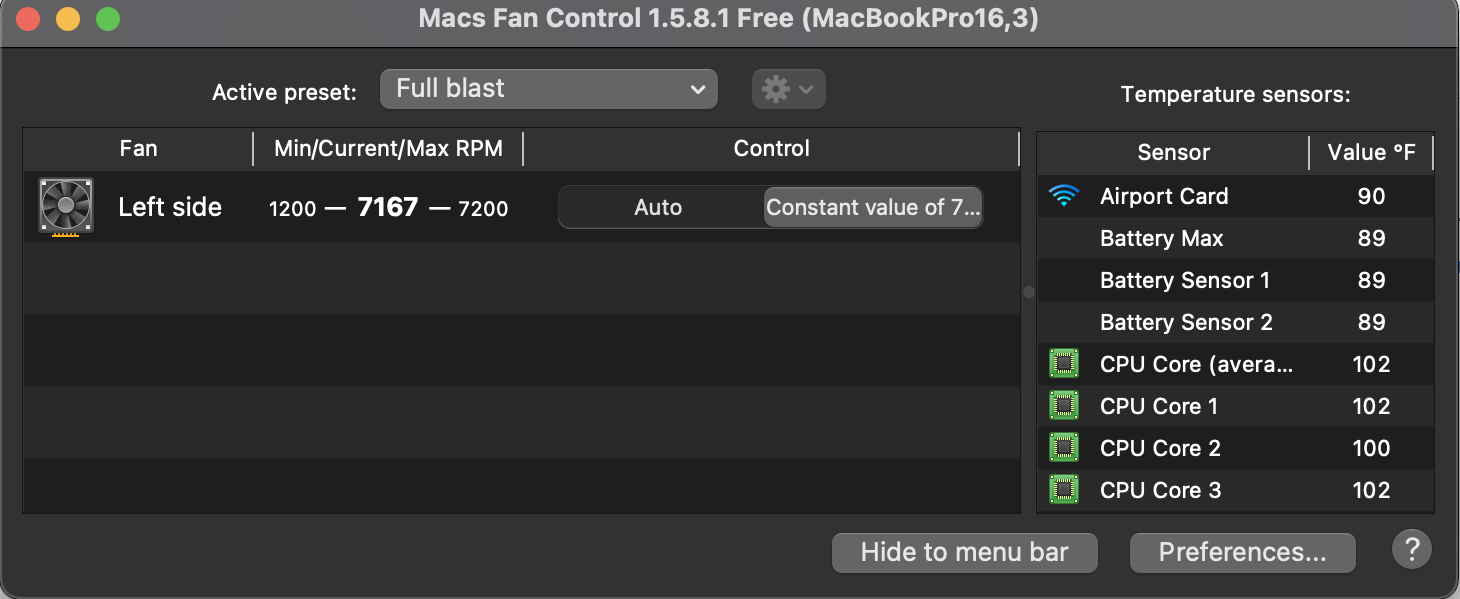Enable constant value fan control
The width and height of the screenshot is (1460, 599).
click(x=871, y=207)
